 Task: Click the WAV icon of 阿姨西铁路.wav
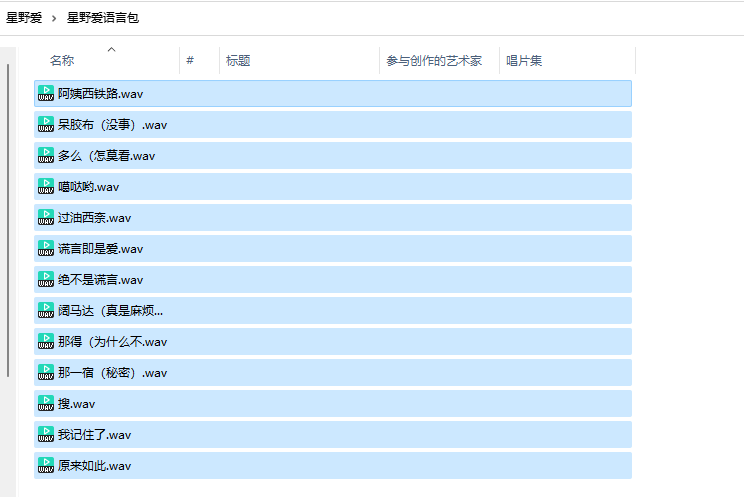point(46,93)
